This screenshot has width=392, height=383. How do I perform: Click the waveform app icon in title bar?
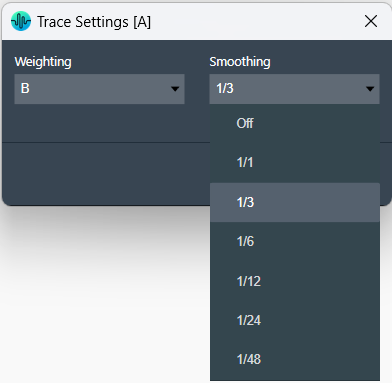click(x=21, y=21)
